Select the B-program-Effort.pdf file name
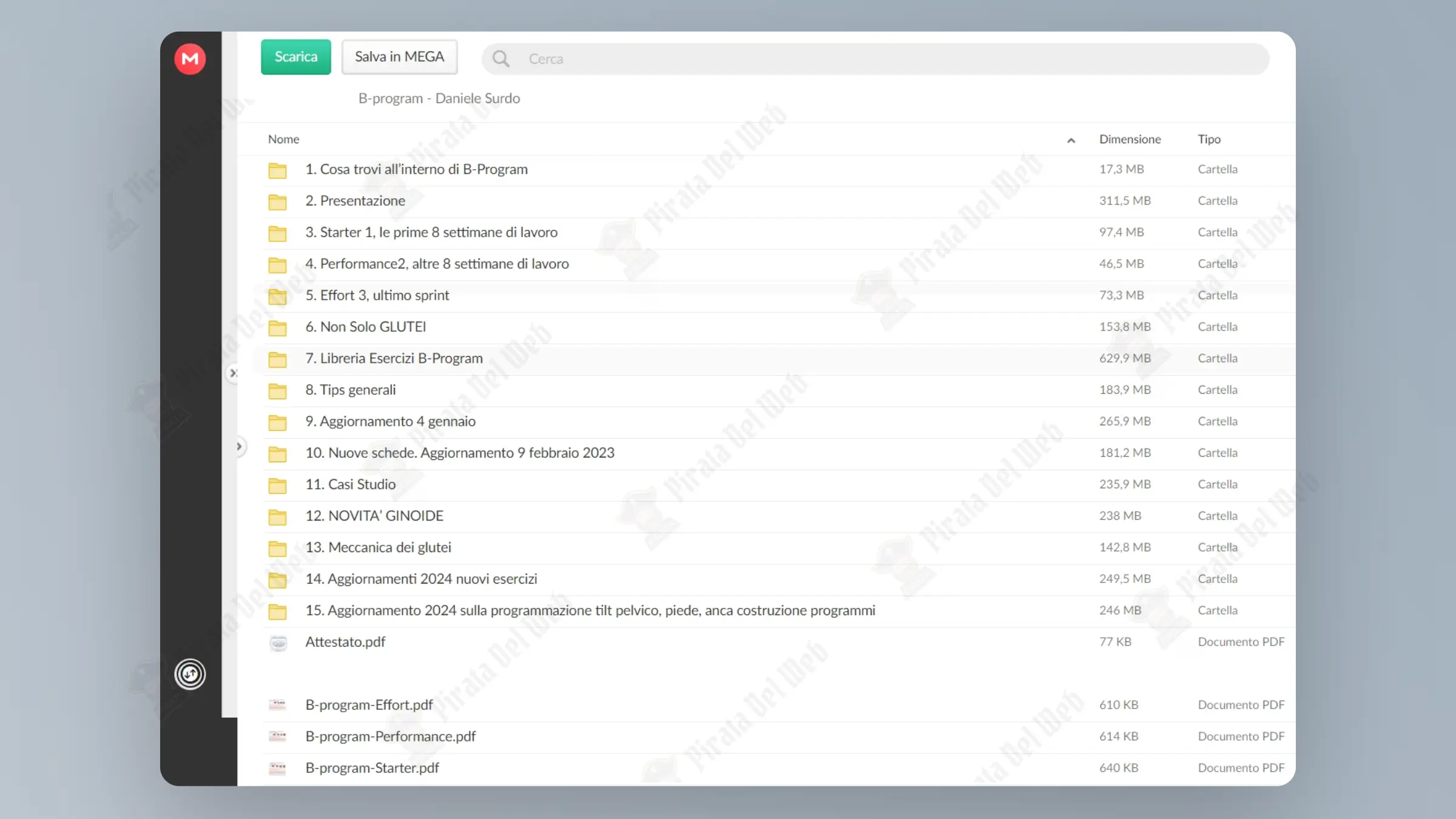Viewport: 1456px width, 819px height. coord(369,705)
